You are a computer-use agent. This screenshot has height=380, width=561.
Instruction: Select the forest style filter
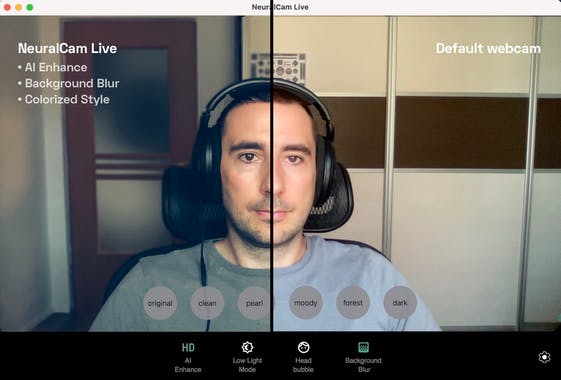tap(353, 303)
